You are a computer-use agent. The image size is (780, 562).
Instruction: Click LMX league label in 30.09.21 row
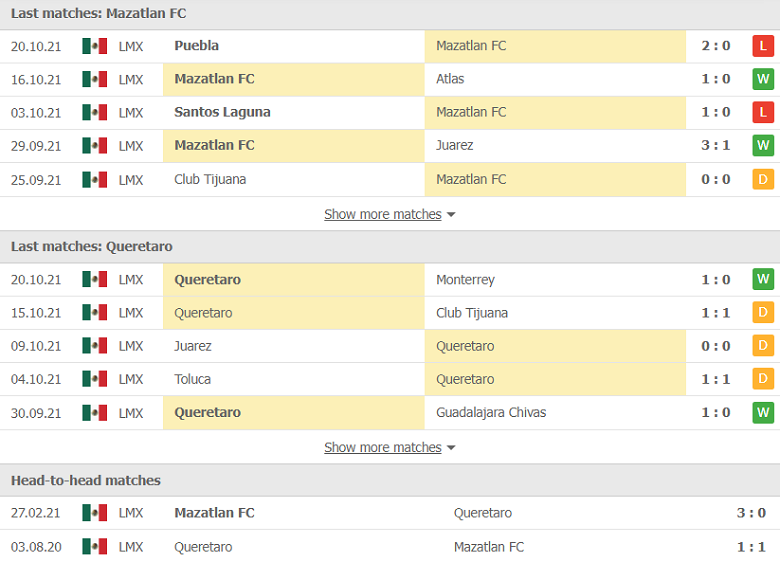131,413
